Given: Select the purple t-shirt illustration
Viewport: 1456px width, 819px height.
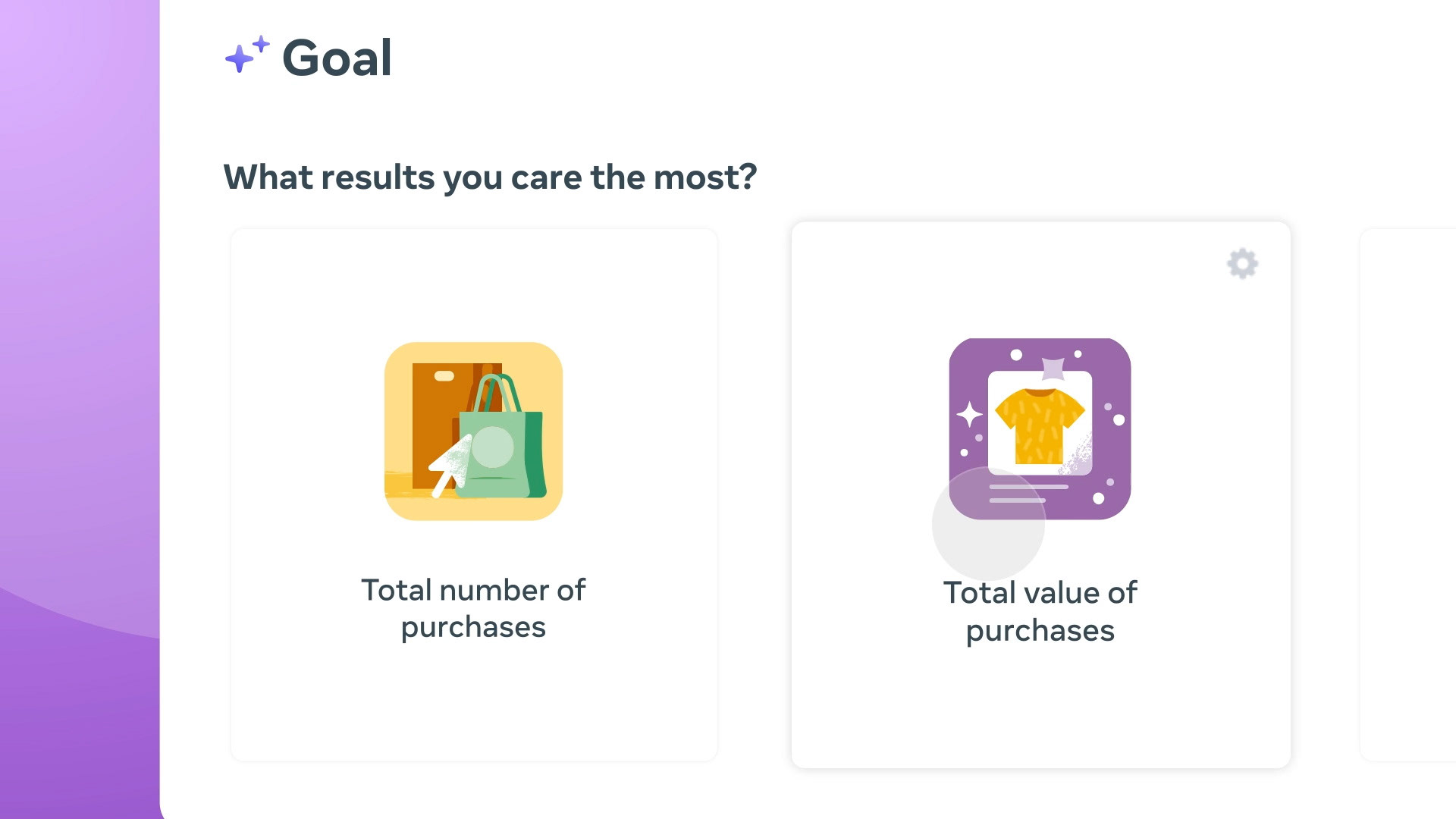Looking at the screenshot, I should click(x=1040, y=428).
